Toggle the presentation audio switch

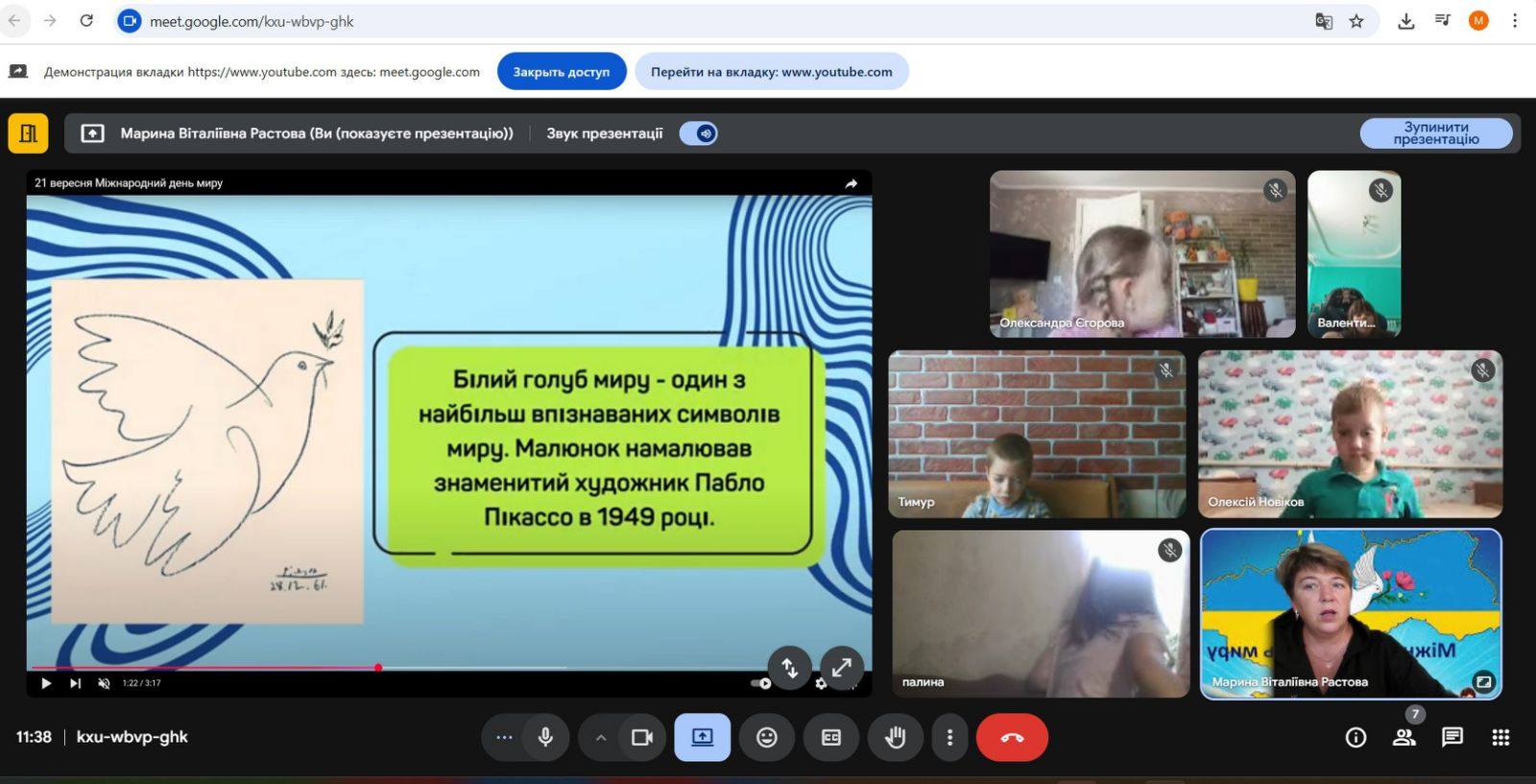point(699,133)
